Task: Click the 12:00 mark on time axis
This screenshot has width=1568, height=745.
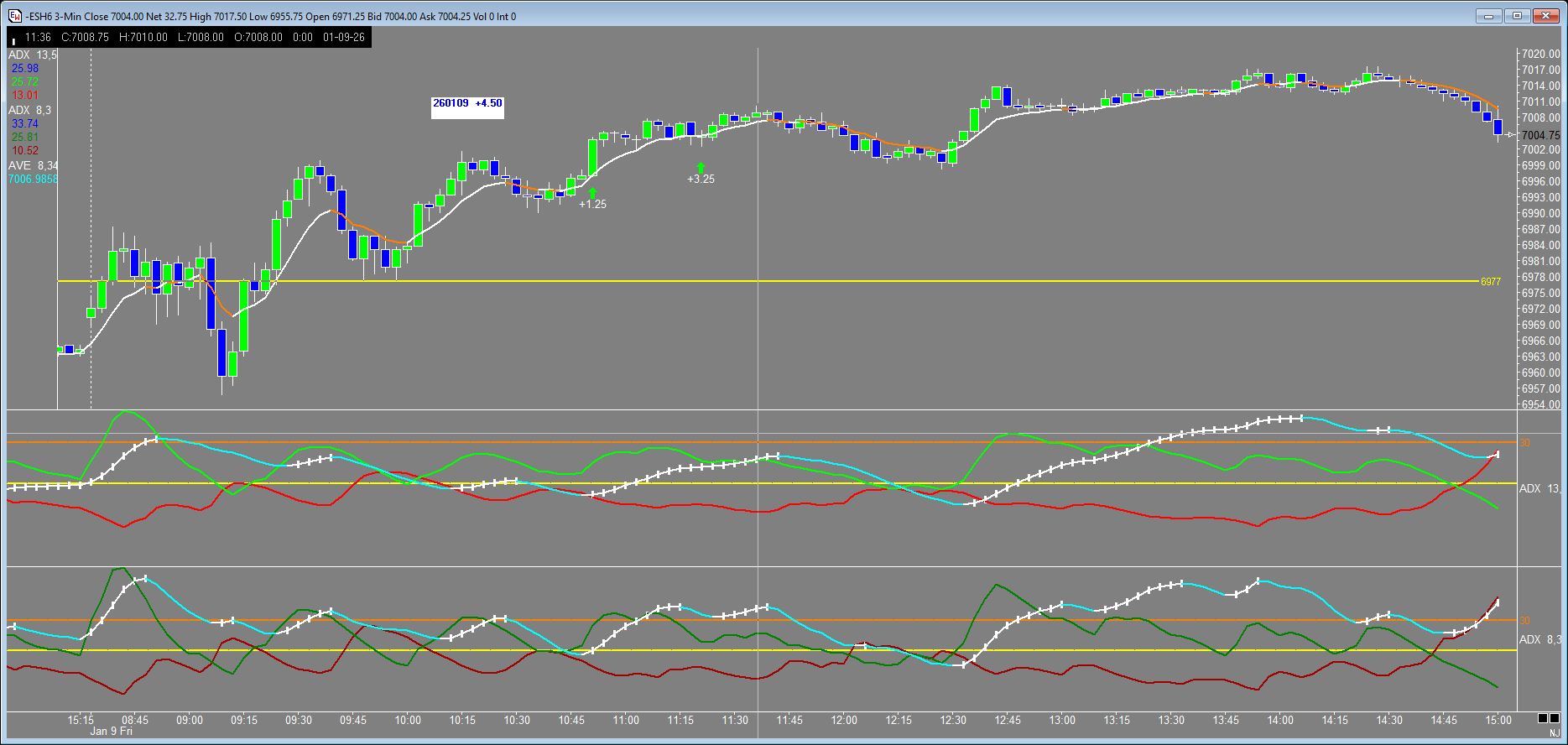Action: (844, 720)
